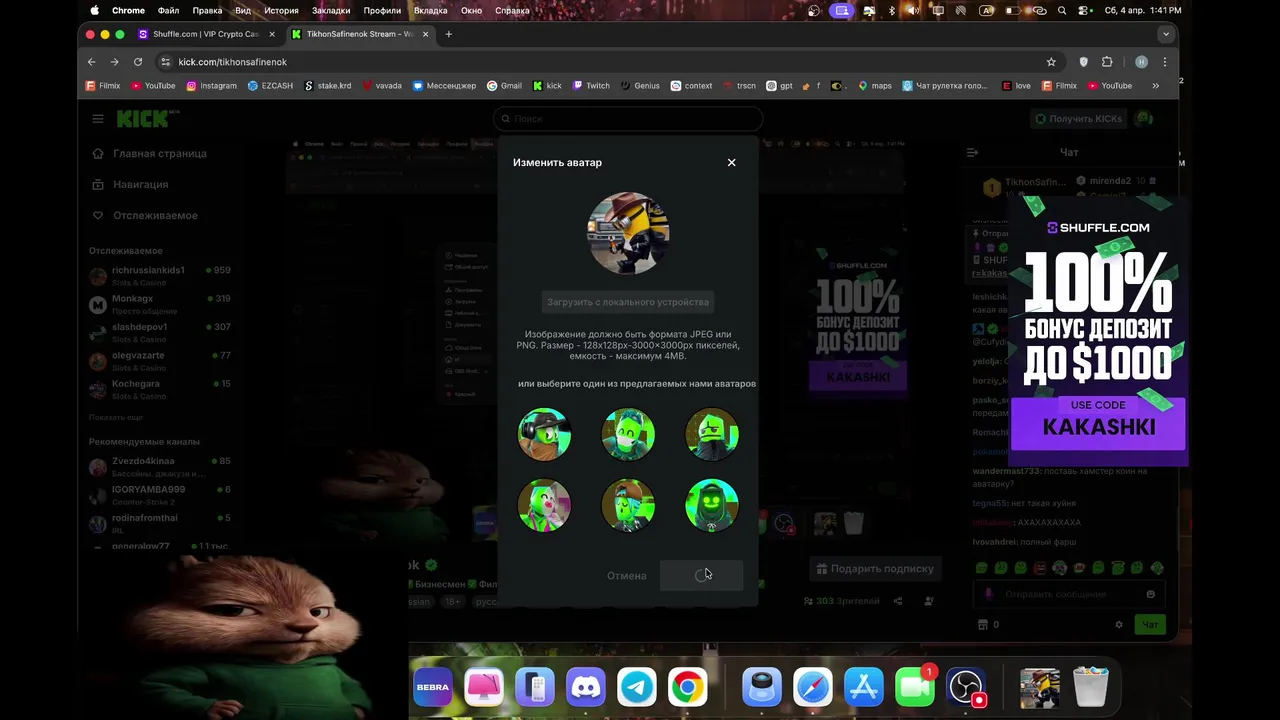The width and height of the screenshot is (1280, 720).
Task: Click the KICK logo
Action: 143,118
